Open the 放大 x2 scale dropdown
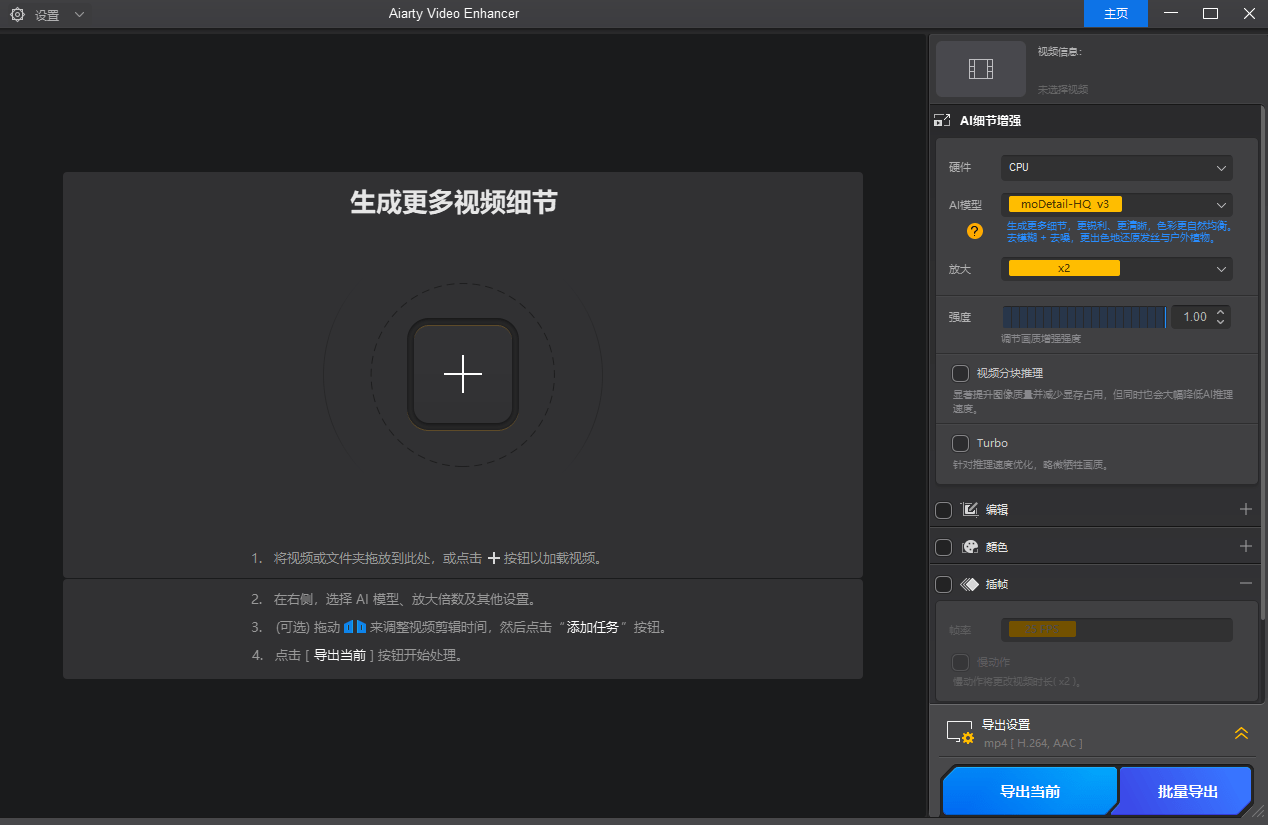Viewport: 1268px width, 825px height. point(1116,268)
